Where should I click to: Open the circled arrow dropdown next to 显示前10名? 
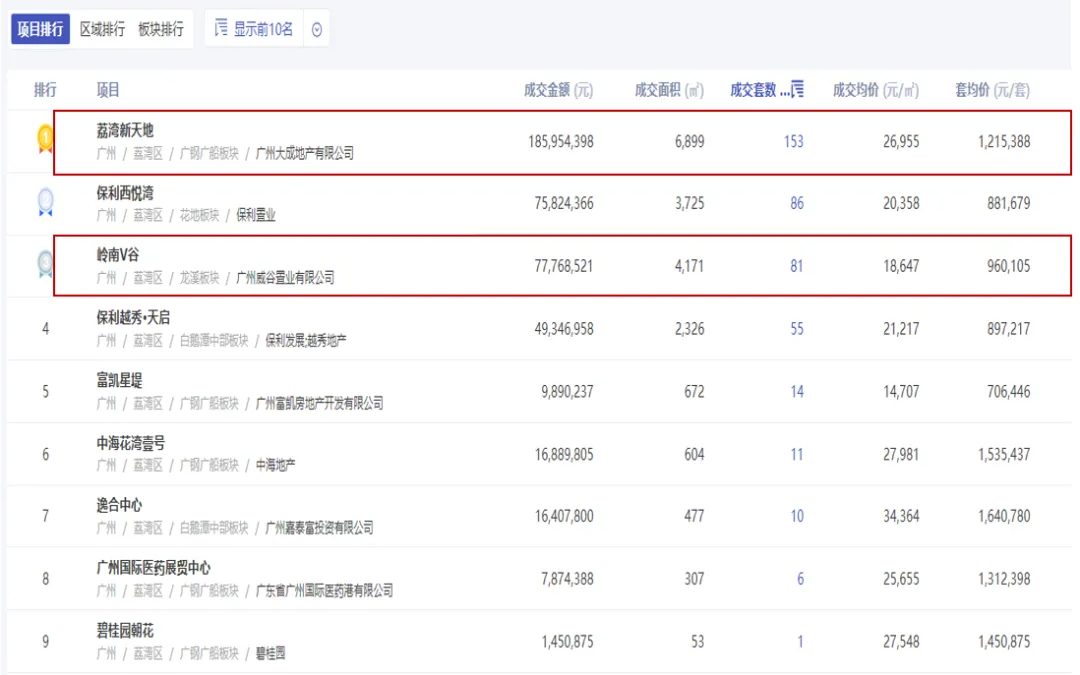[x=317, y=30]
